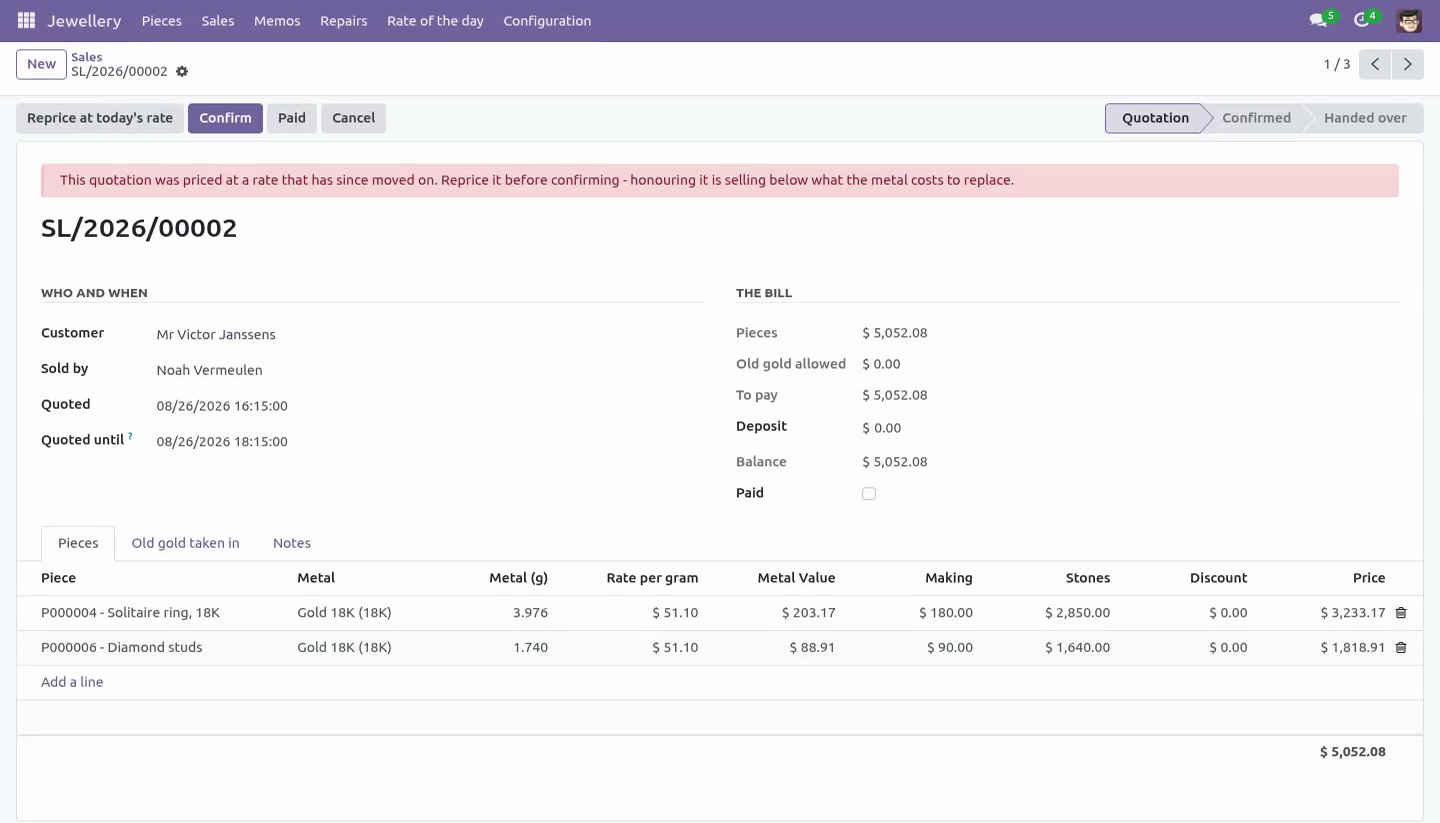This screenshot has width=1440, height=823.
Task: Open the apps grid menu icon
Action: coord(27,20)
